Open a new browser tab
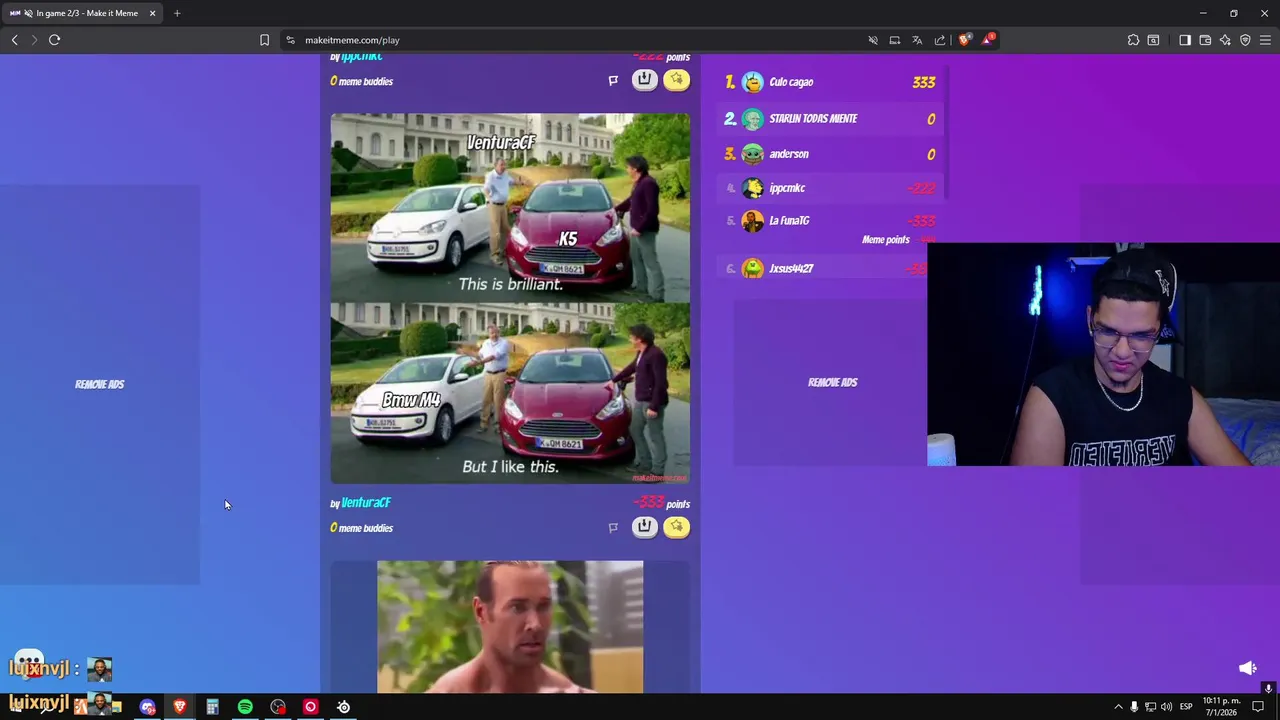Screen dimensions: 1280x720 click(x=177, y=13)
